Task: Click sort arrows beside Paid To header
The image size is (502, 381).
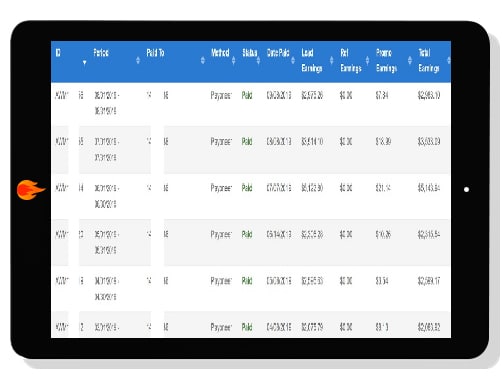Action: click(203, 60)
